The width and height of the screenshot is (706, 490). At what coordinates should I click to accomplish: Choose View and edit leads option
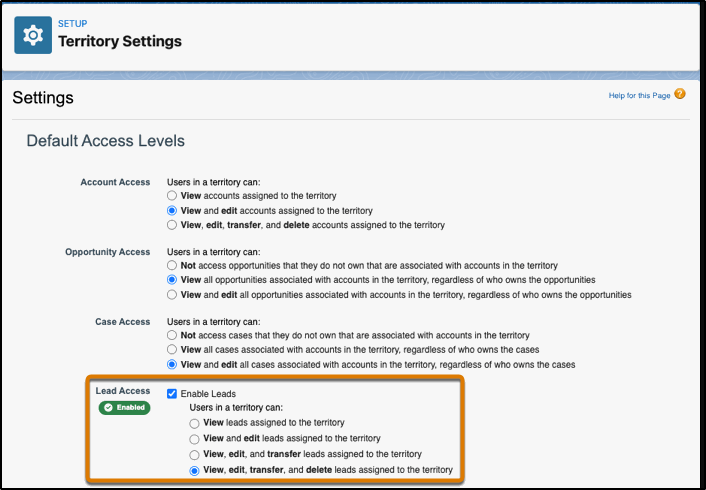point(194,439)
